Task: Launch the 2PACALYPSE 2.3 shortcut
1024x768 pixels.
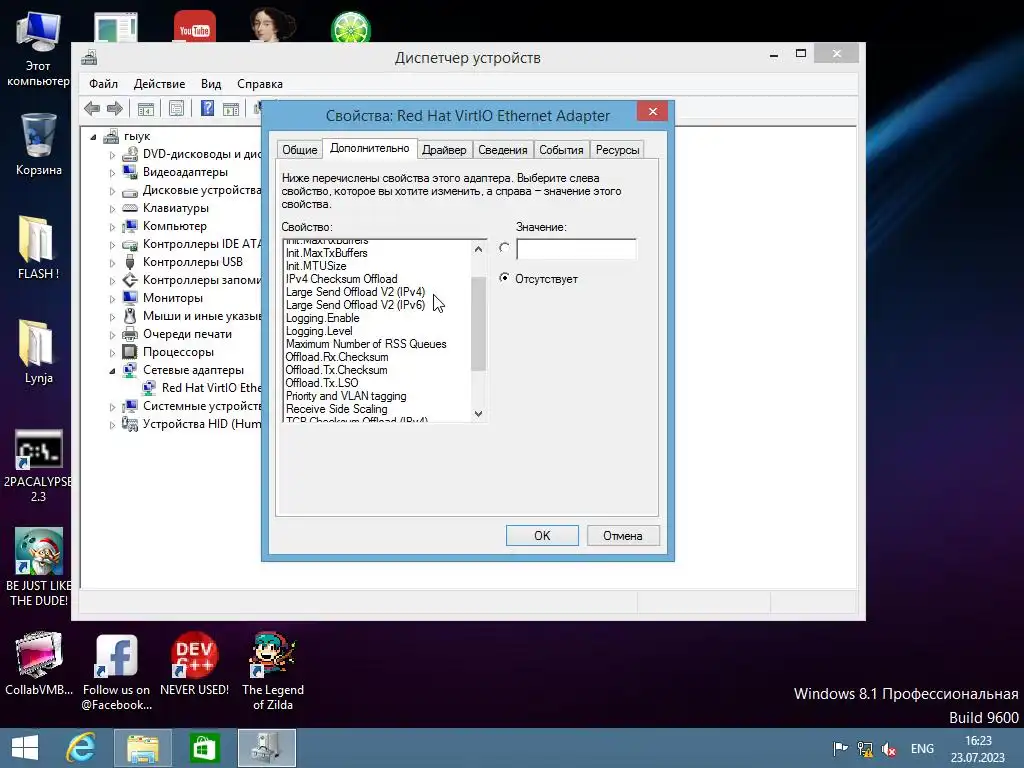Action: [39, 466]
